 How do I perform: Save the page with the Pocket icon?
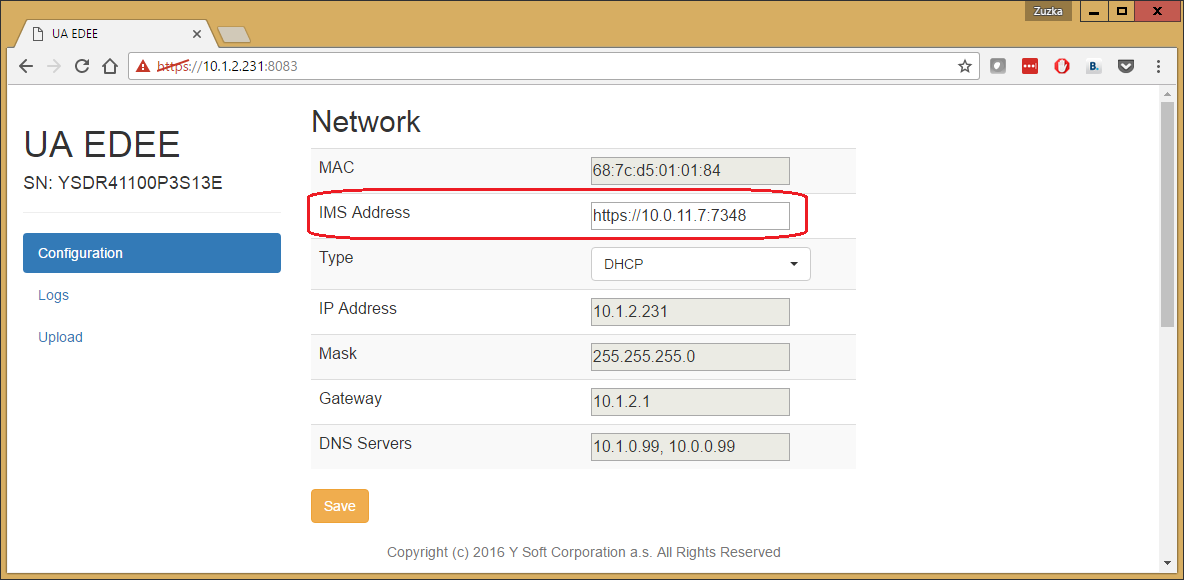[x=1126, y=66]
